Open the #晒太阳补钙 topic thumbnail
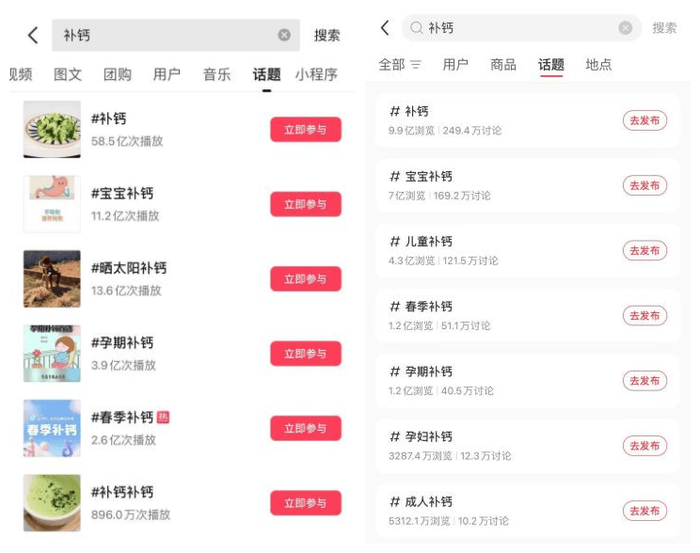 pos(52,279)
